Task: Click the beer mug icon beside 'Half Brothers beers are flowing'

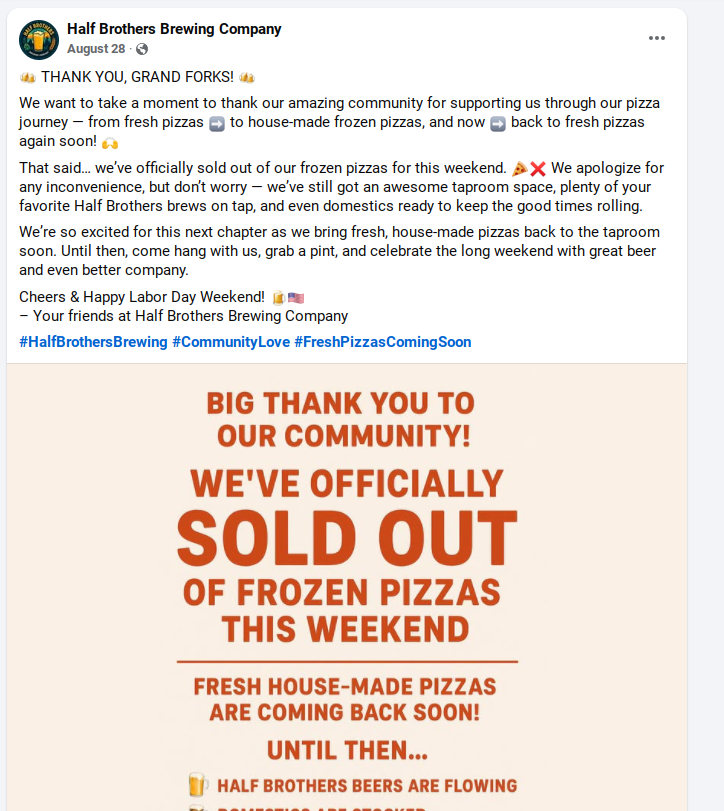Action: tap(198, 785)
